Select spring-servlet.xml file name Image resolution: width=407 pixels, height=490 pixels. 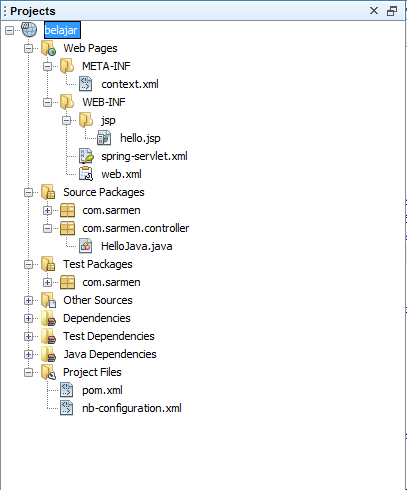144,156
